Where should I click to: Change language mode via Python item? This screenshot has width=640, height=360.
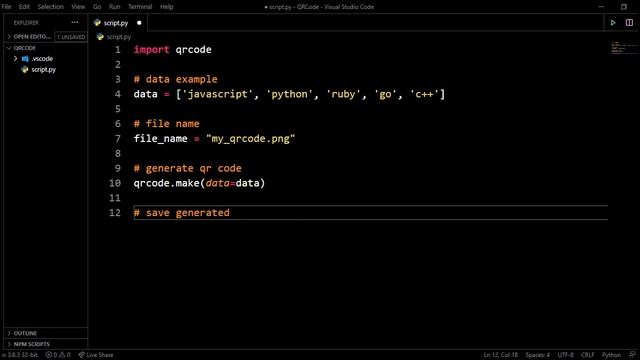click(611, 355)
